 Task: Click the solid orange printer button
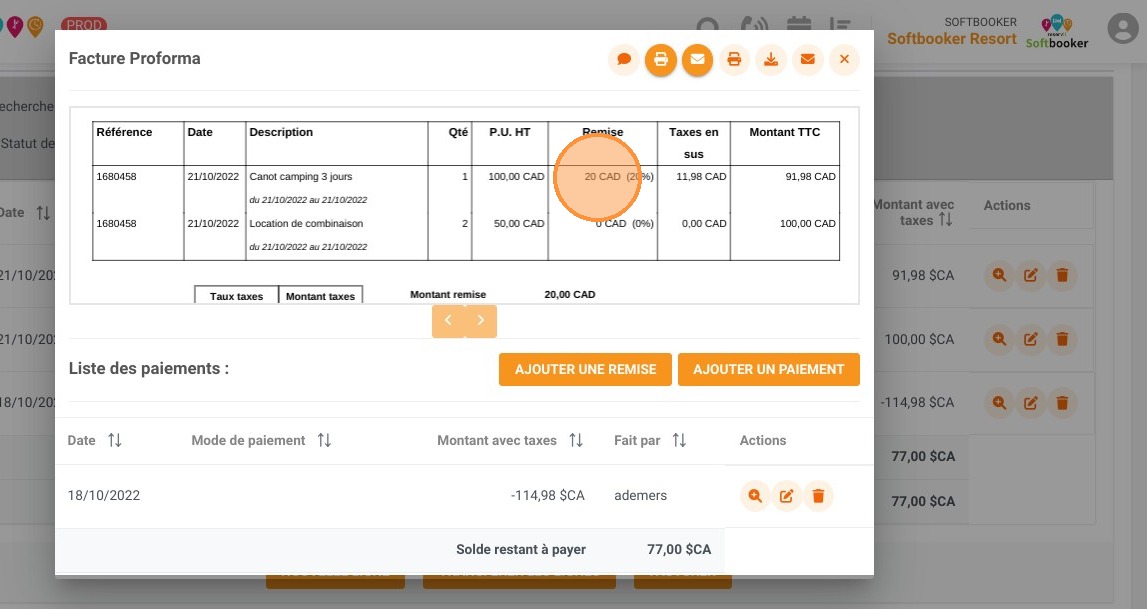click(661, 59)
